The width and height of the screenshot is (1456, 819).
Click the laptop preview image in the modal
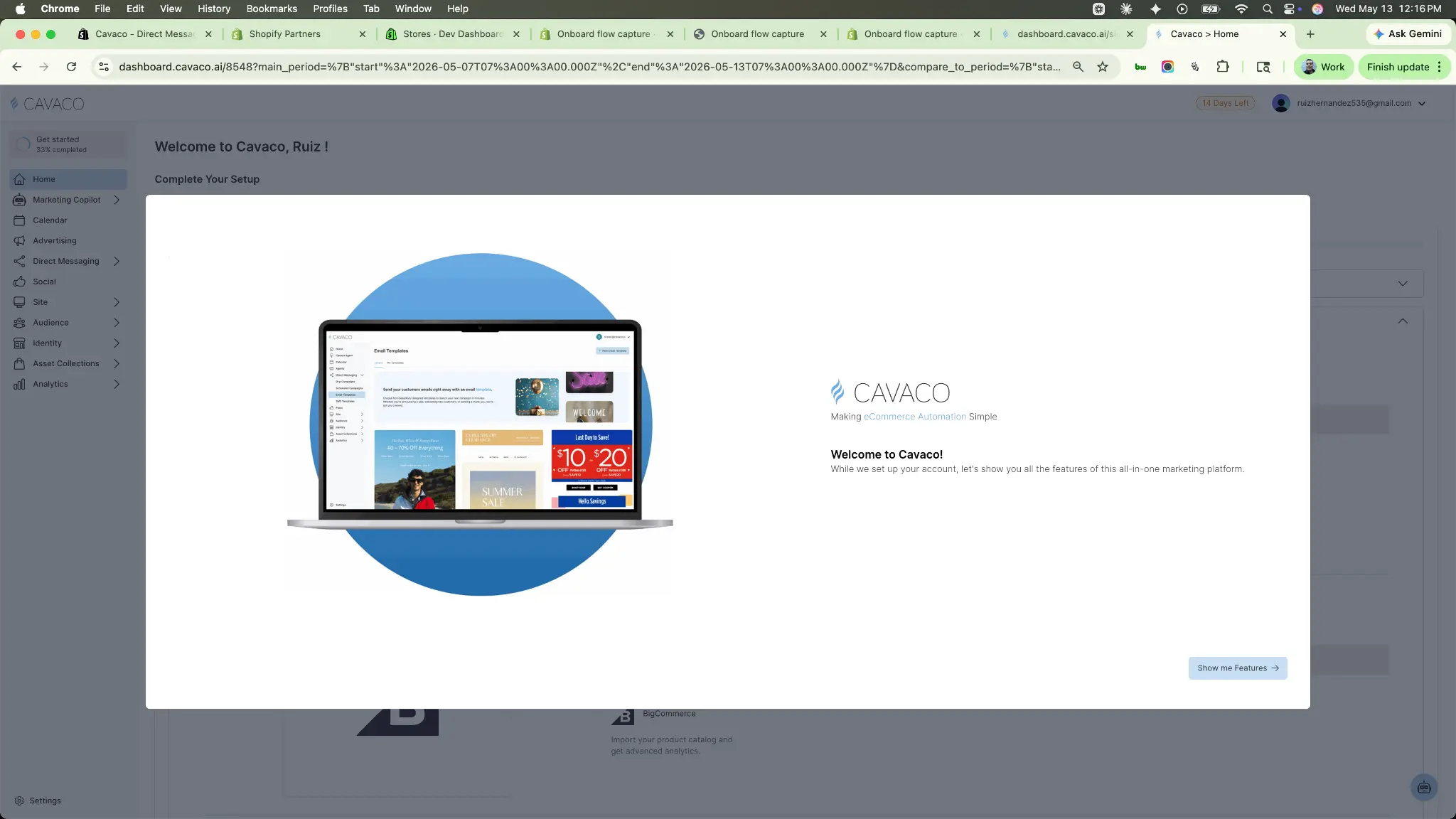click(x=481, y=424)
